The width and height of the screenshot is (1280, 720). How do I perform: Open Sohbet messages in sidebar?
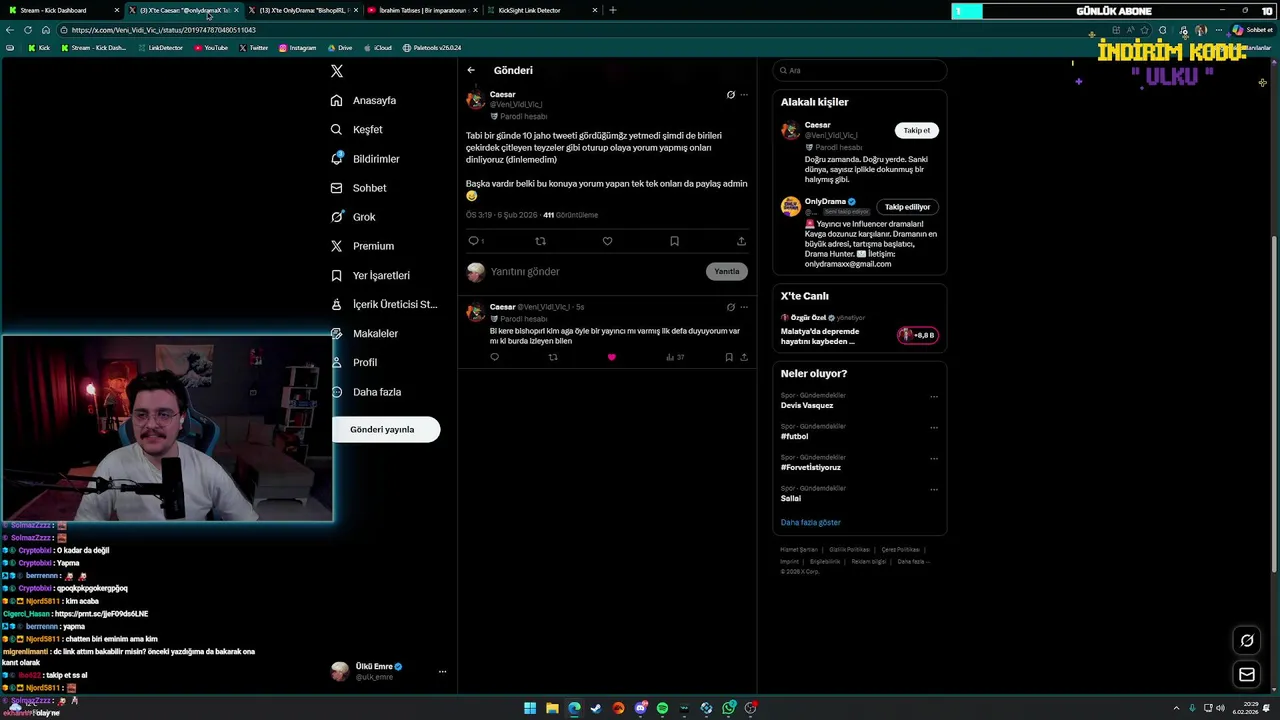pyautogui.click(x=359, y=188)
